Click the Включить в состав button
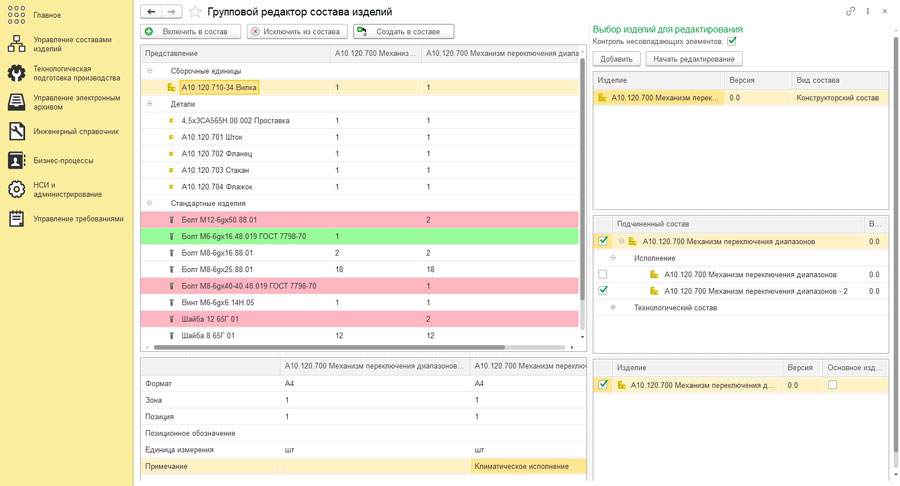The height and width of the screenshot is (486, 900). point(191,32)
